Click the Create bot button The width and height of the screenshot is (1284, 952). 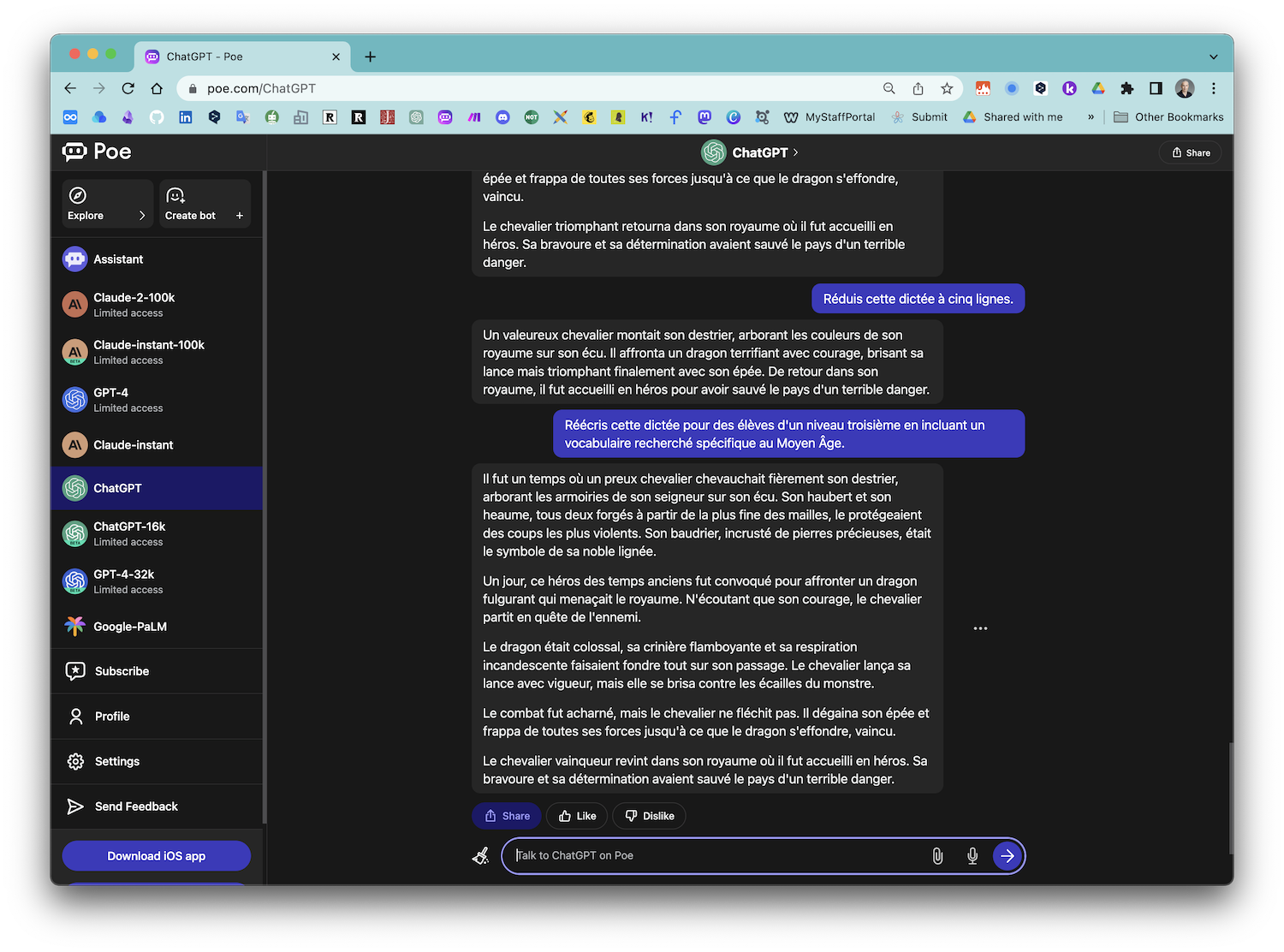[x=205, y=204]
